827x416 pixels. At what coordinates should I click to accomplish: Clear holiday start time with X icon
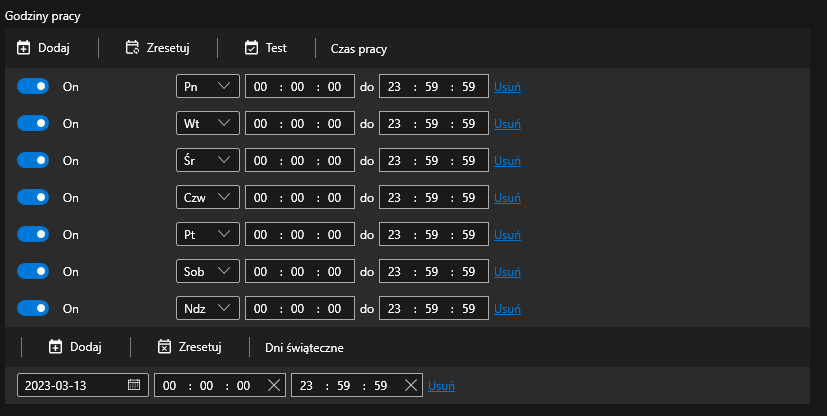[273, 385]
